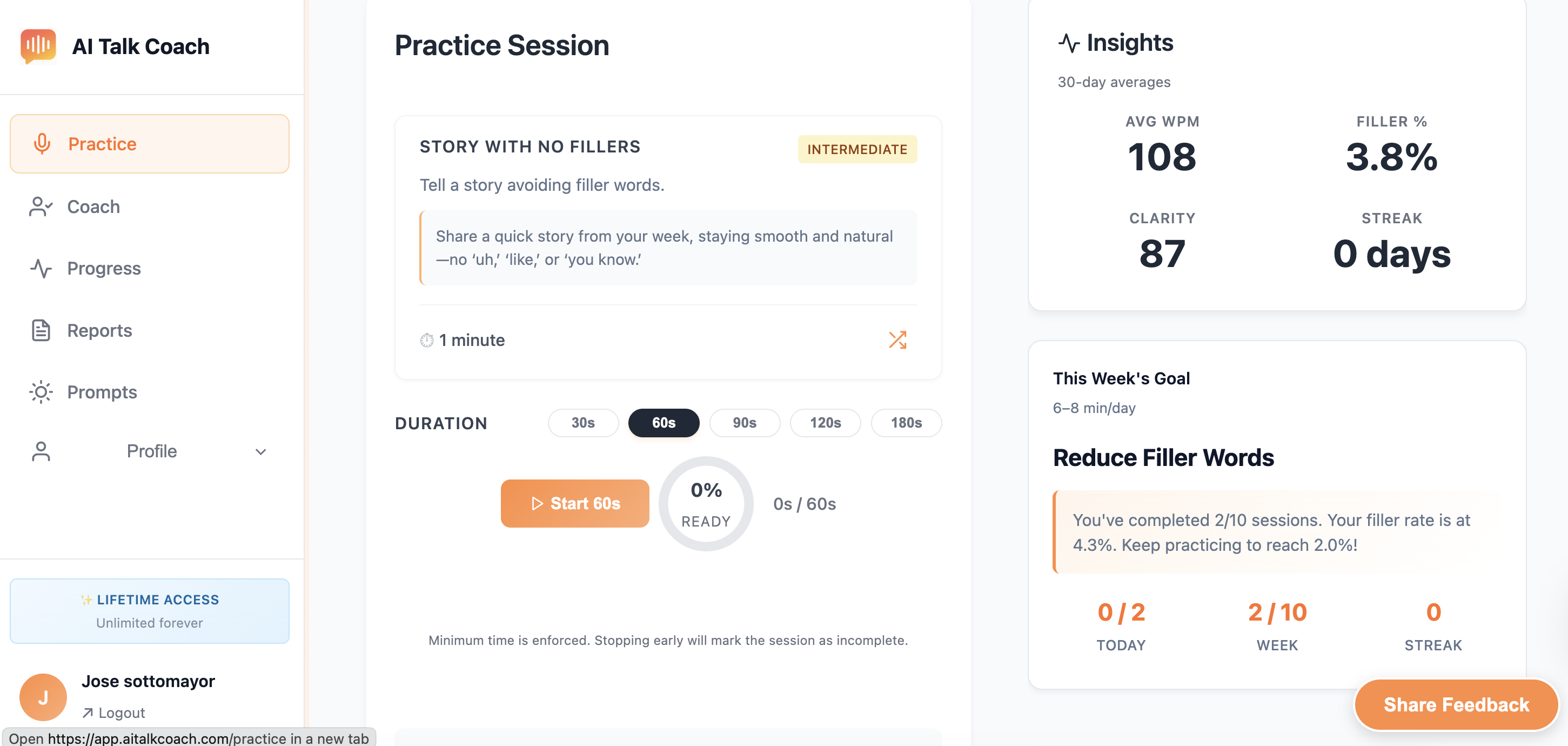This screenshot has width=1568, height=746.
Task: Click the J user avatar
Action: tap(43, 697)
